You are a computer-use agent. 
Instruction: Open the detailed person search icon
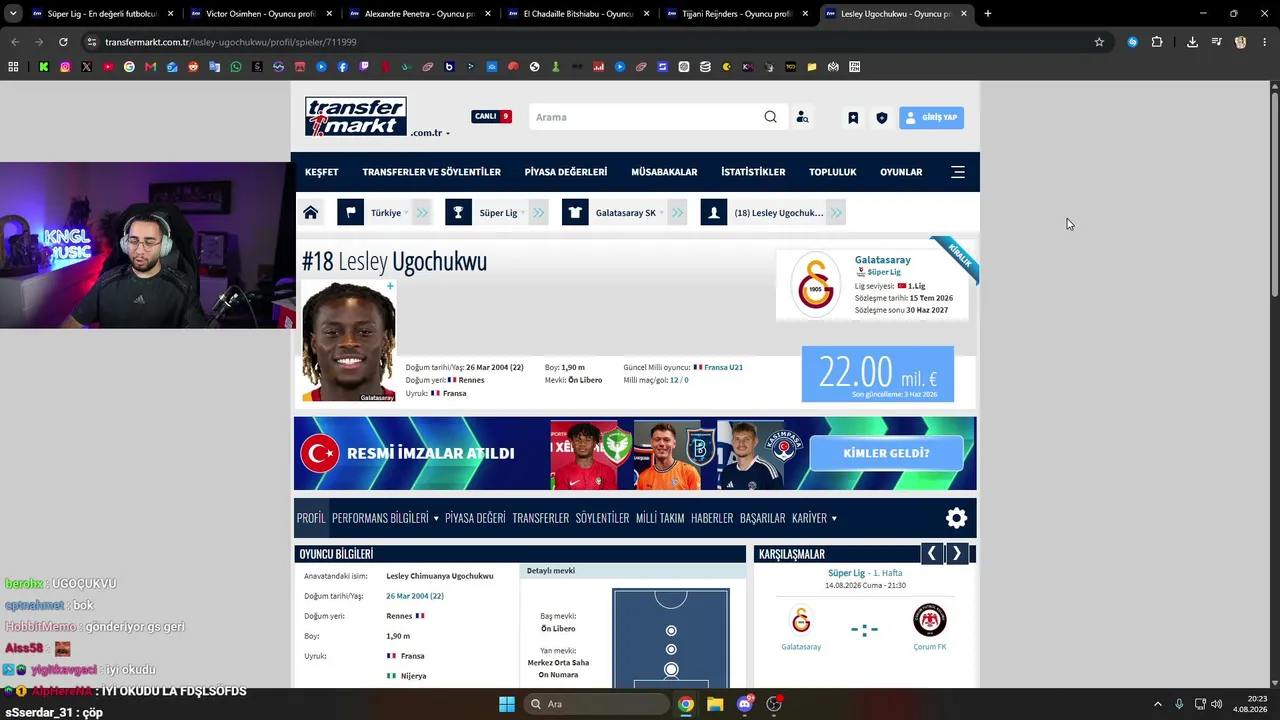point(802,117)
